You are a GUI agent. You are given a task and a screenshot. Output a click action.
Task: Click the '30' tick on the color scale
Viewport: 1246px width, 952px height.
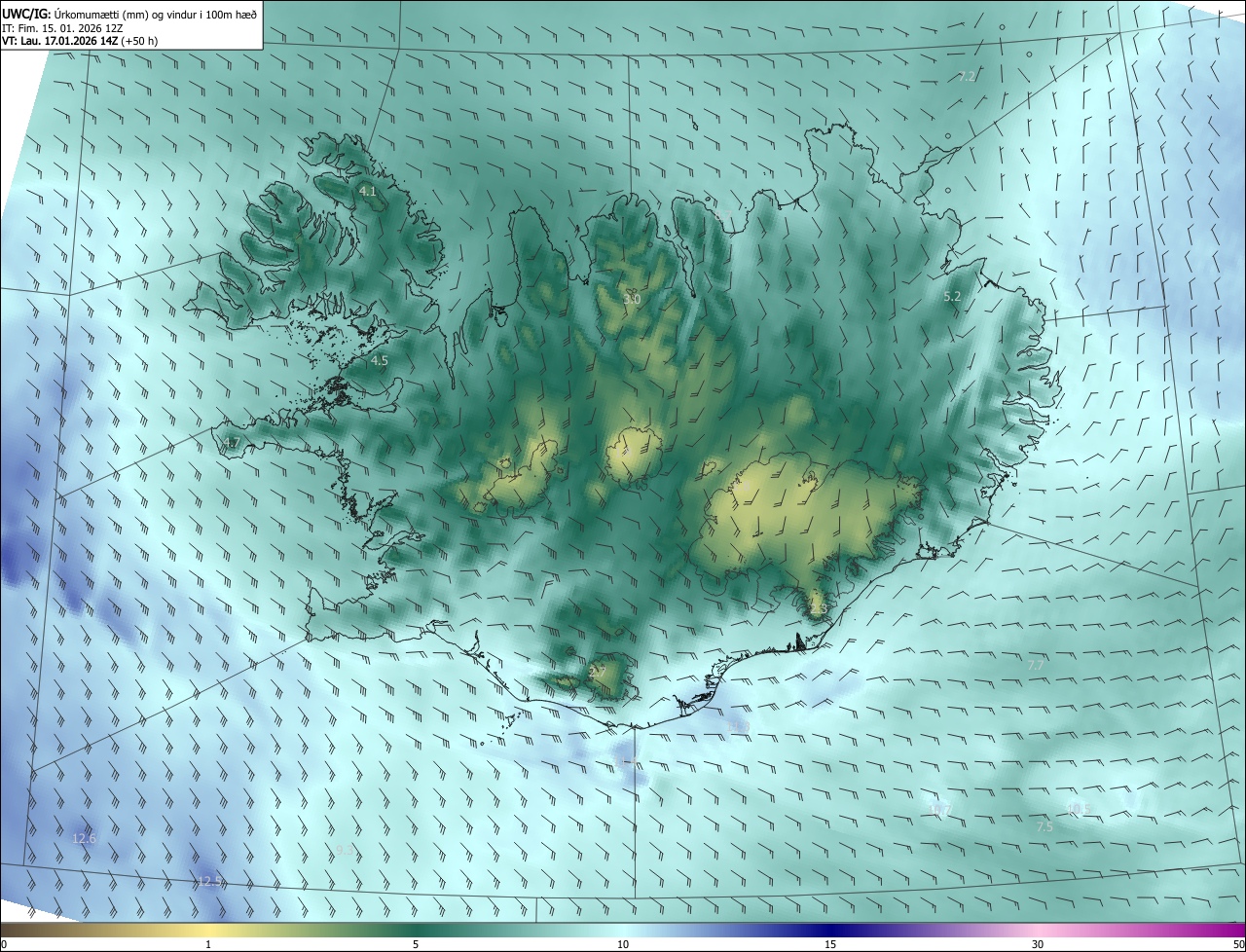click(1038, 944)
